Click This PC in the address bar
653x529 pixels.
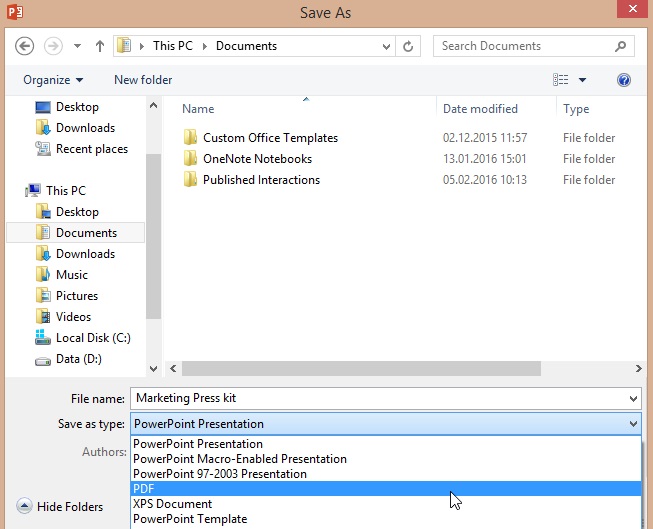[173, 46]
